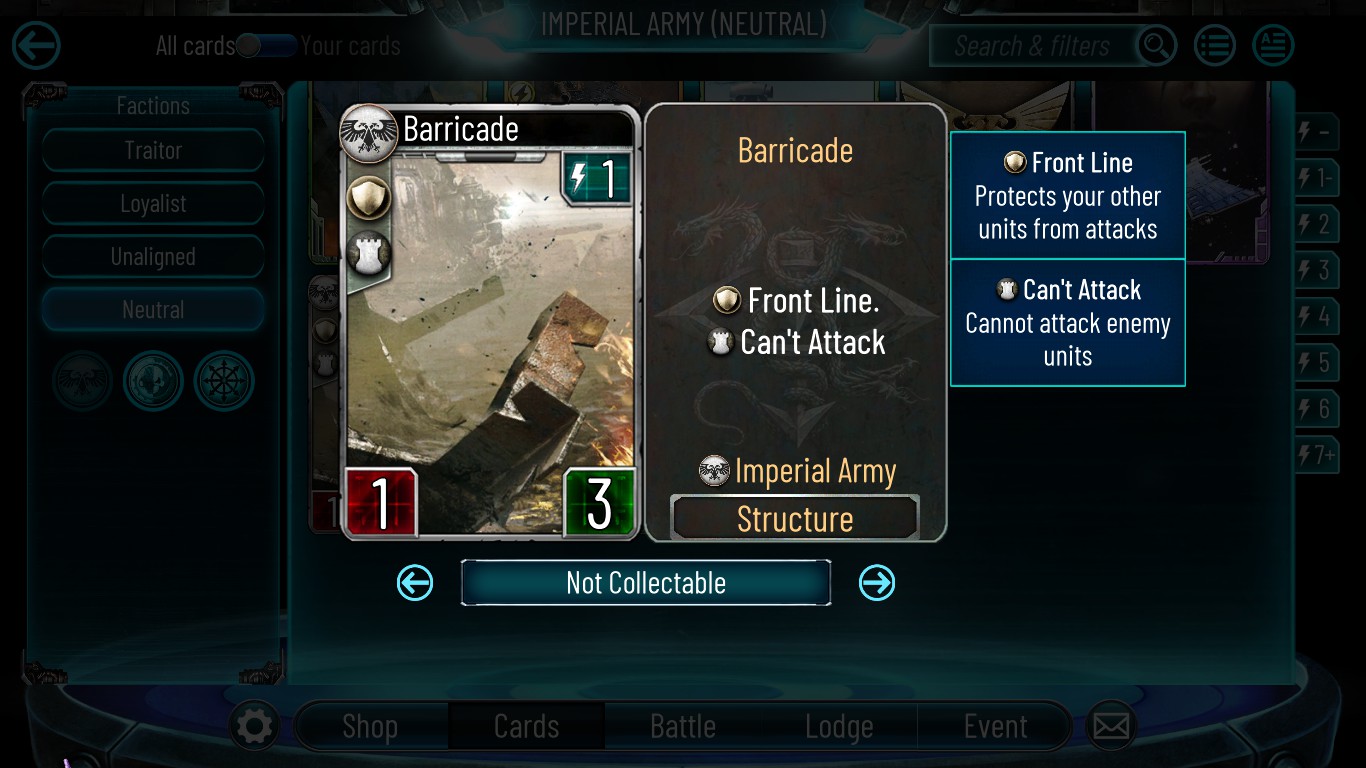Go back using the top-left arrow
The height and width of the screenshot is (768, 1366).
coord(36,46)
